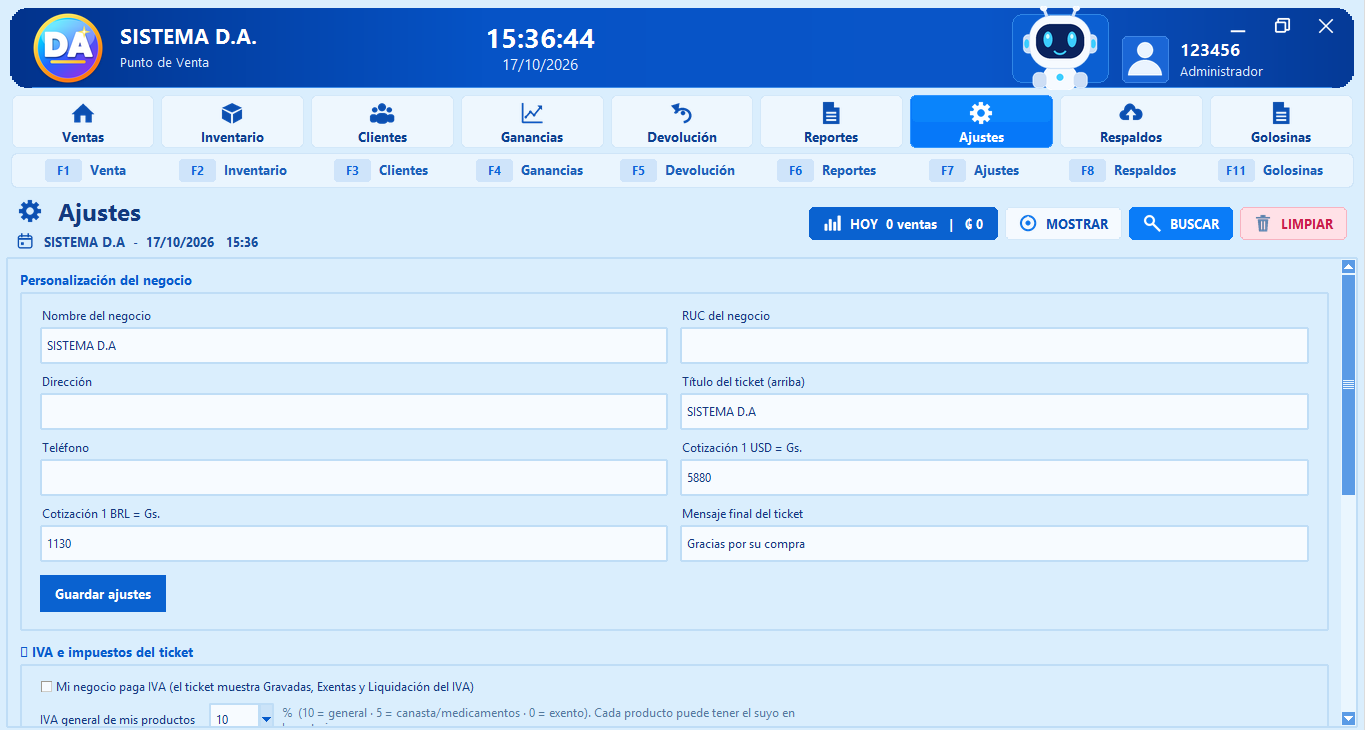Click the RUC del negocio field

pos(994,345)
